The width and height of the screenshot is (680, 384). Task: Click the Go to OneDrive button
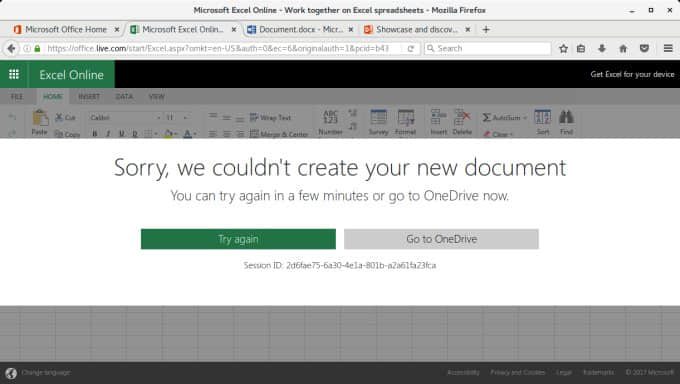point(441,239)
